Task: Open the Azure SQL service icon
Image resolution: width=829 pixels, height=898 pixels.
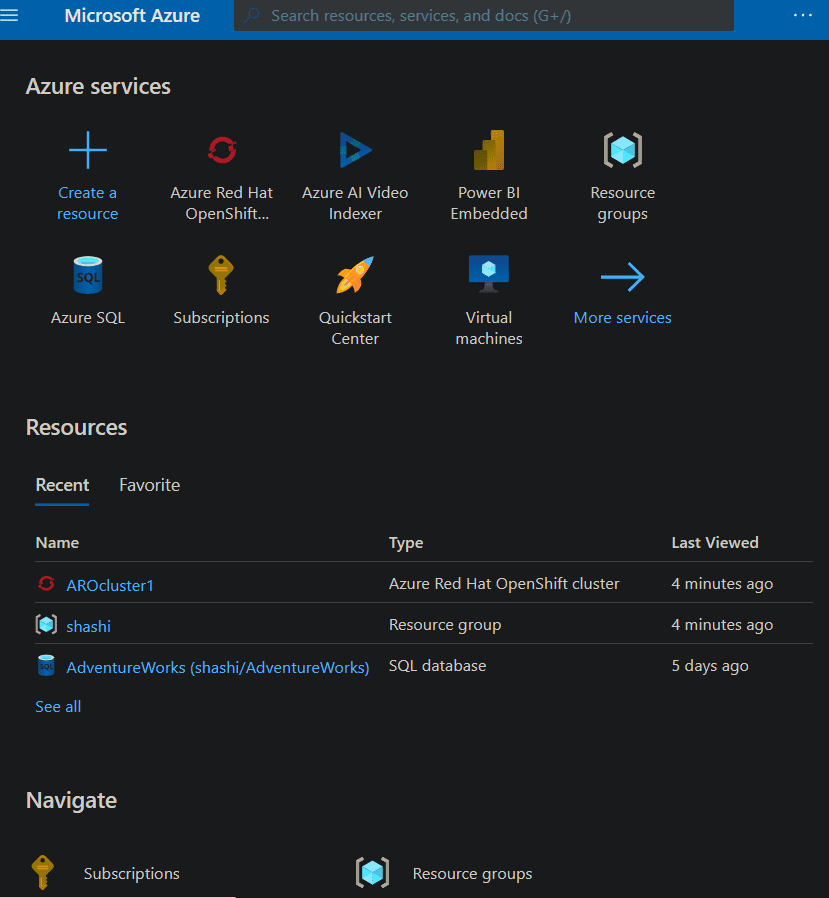Action: (x=88, y=276)
